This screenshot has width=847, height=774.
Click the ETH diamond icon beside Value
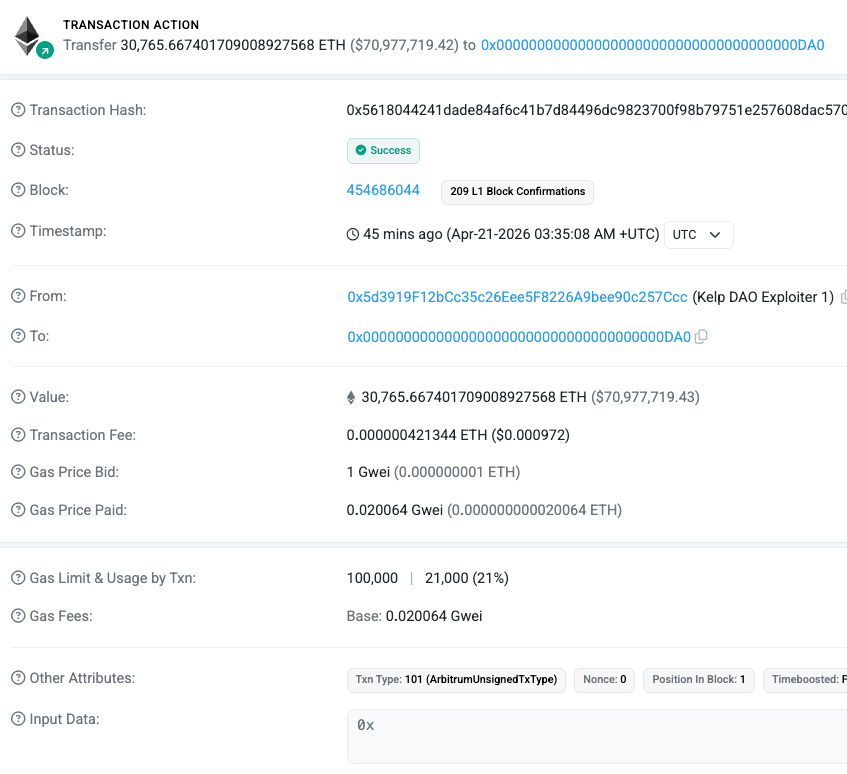(x=351, y=398)
